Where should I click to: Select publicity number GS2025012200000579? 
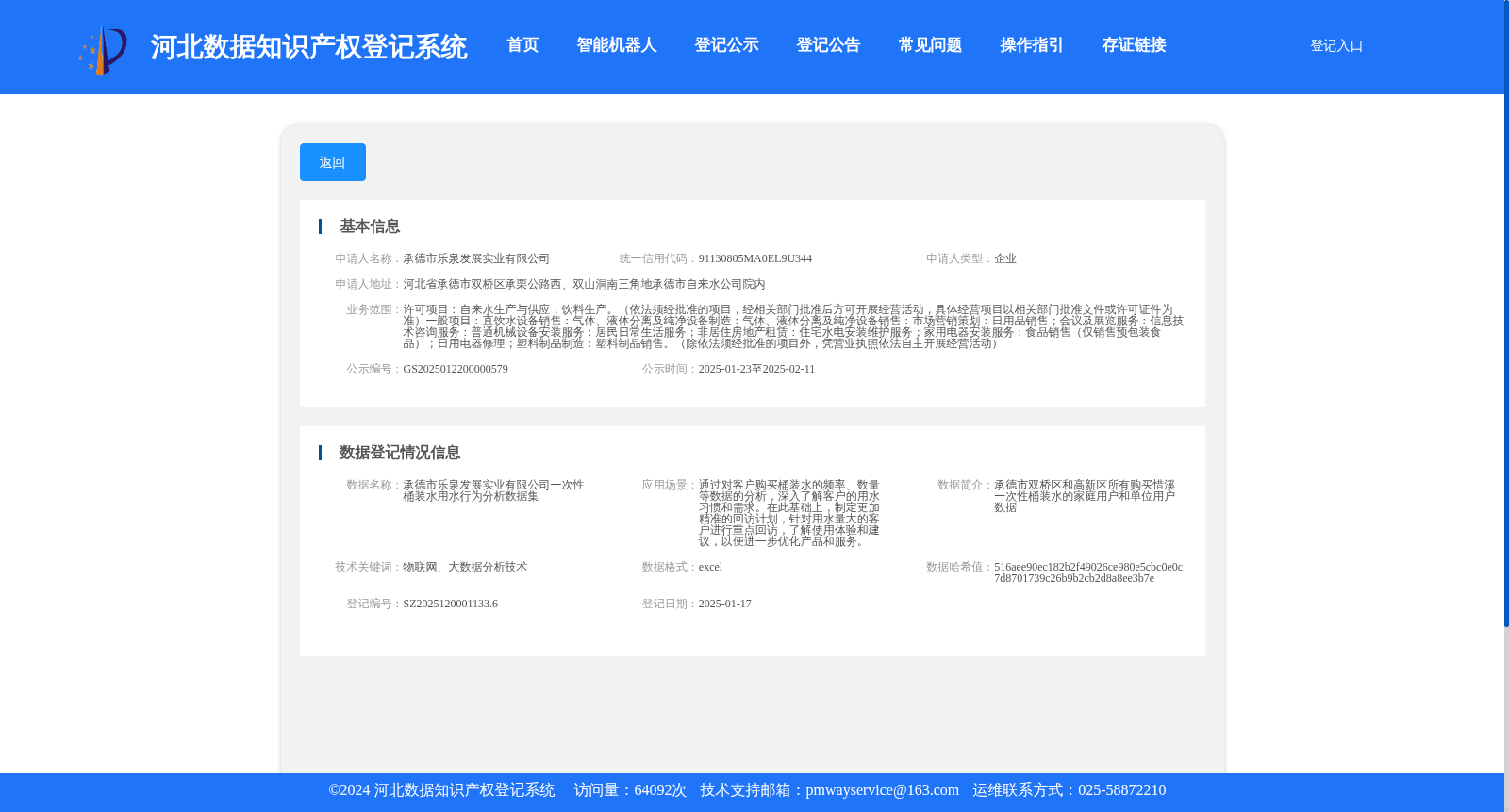point(456,369)
